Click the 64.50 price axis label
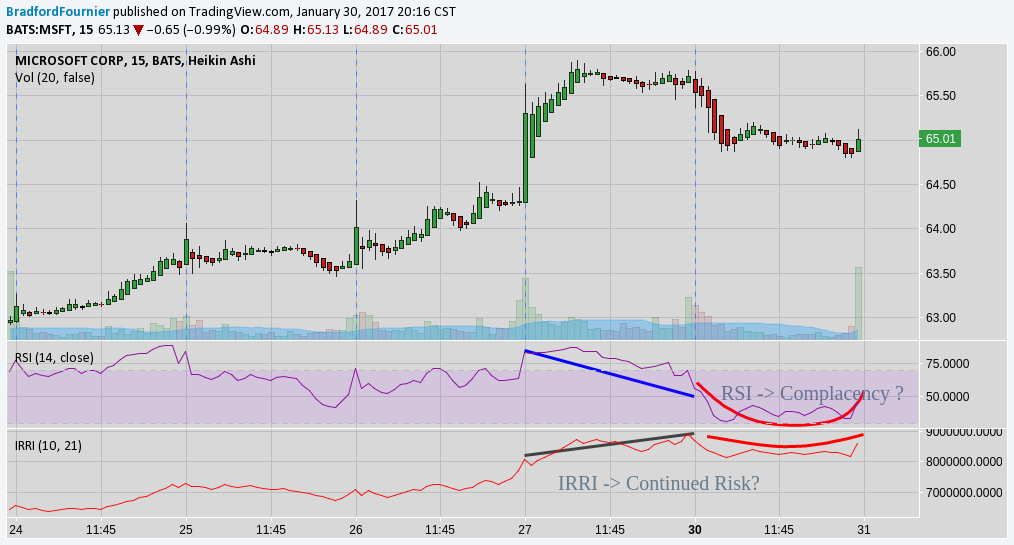Image resolution: width=1014 pixels, height=545 pixels. [940, 185]
